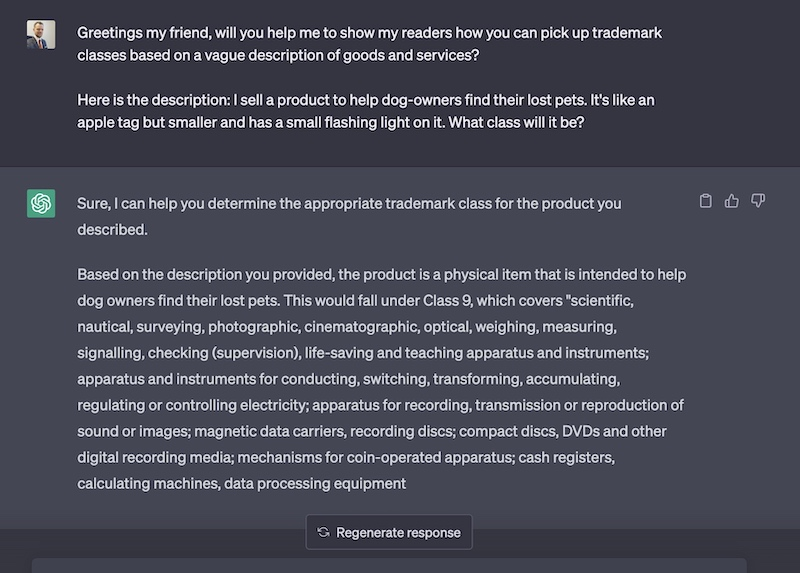800x573 pixels.
Task: Click the word 'DVDs' in the response
Action: (581, 431)
